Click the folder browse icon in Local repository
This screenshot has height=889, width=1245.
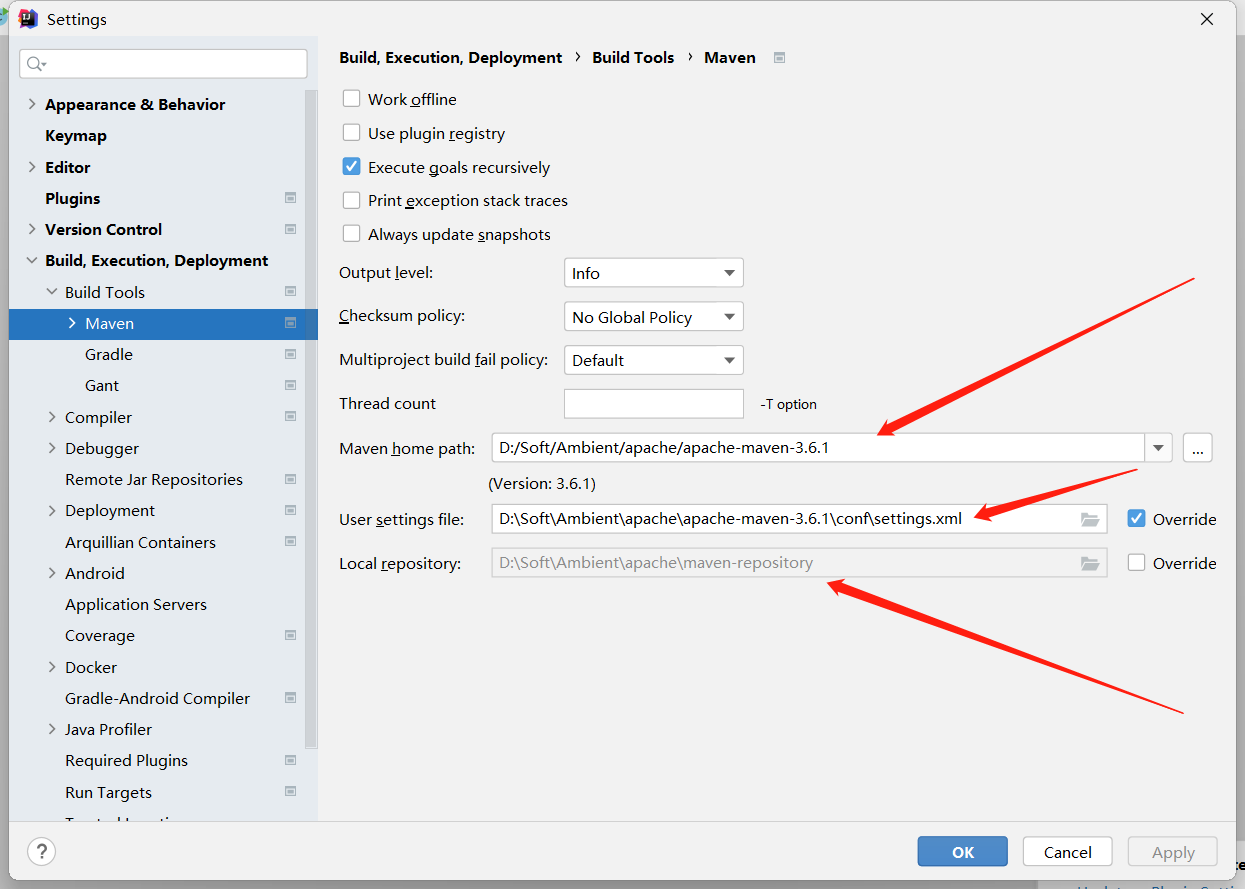coord(1090,563)
